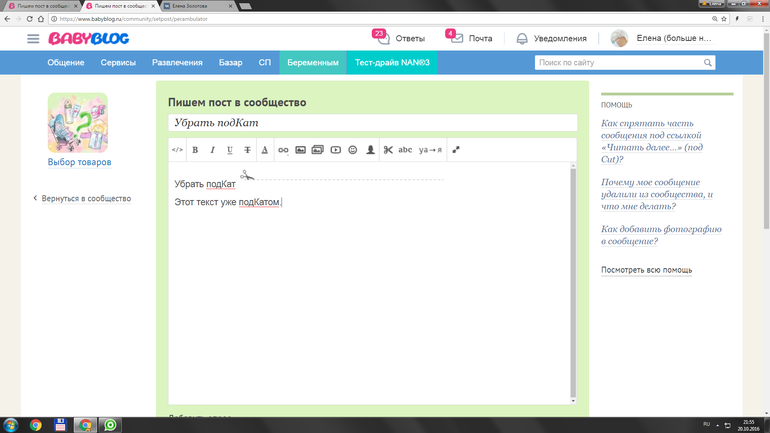Open the smiley emoticon picker

point(353,150)
